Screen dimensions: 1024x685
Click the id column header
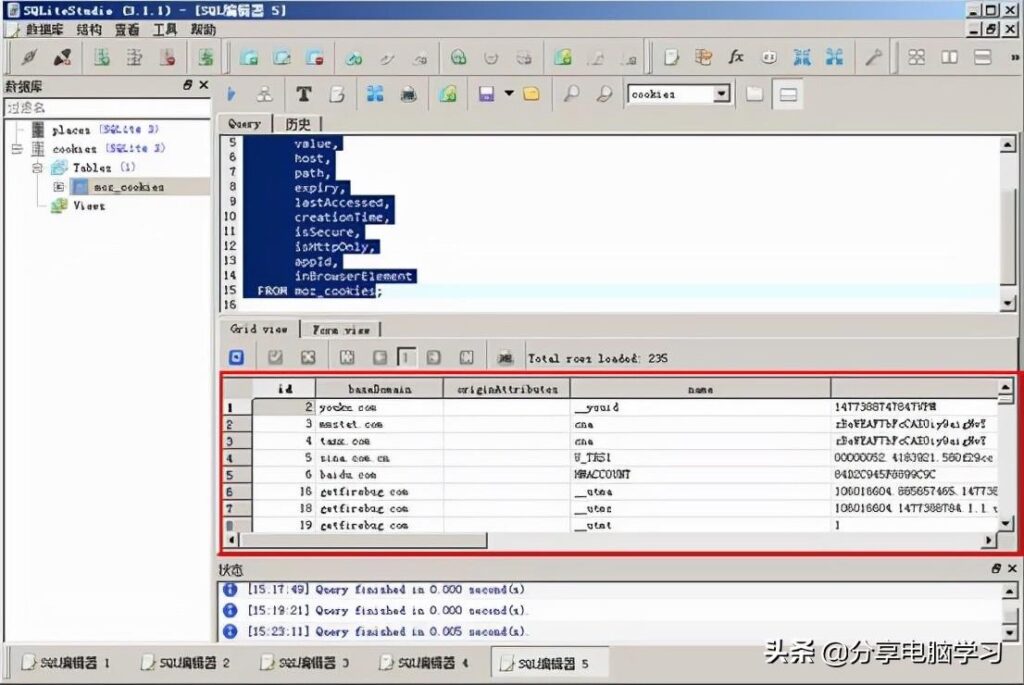pos(284,389)
